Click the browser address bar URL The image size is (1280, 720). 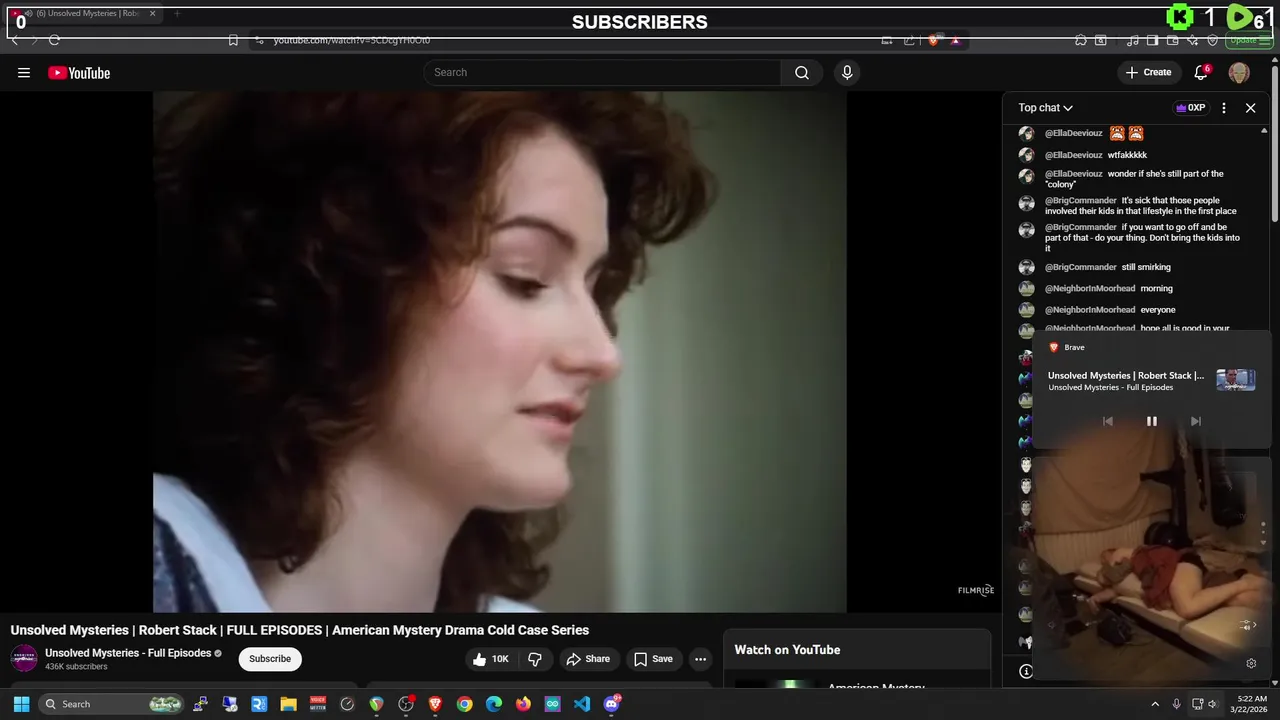pos(352,40)
